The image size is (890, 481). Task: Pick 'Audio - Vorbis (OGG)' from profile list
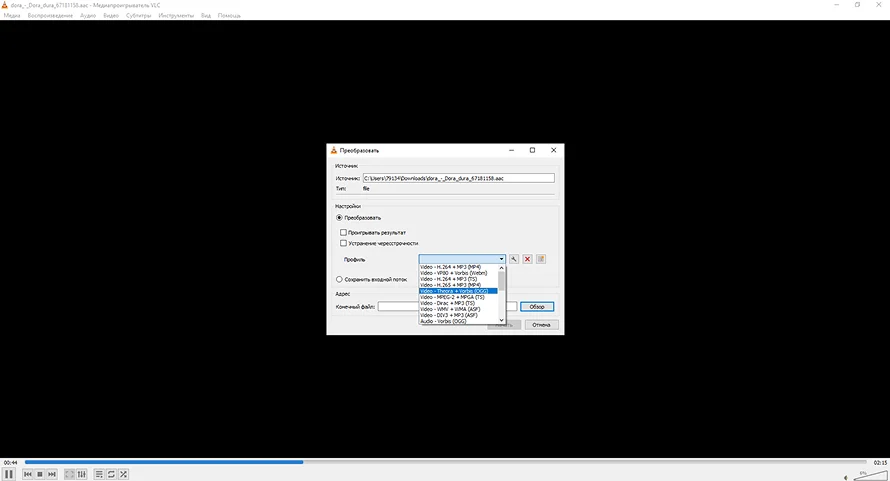tap(444, 321)
